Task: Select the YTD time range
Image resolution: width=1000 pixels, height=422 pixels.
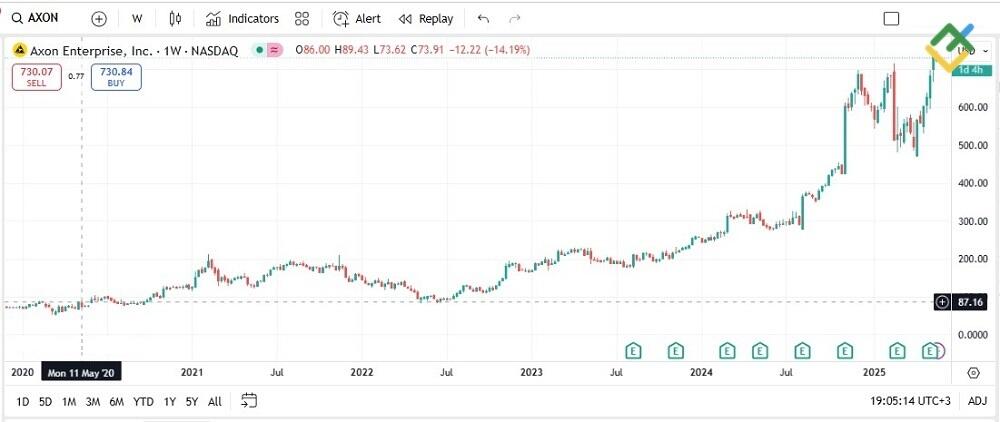Action: point(143,401)
